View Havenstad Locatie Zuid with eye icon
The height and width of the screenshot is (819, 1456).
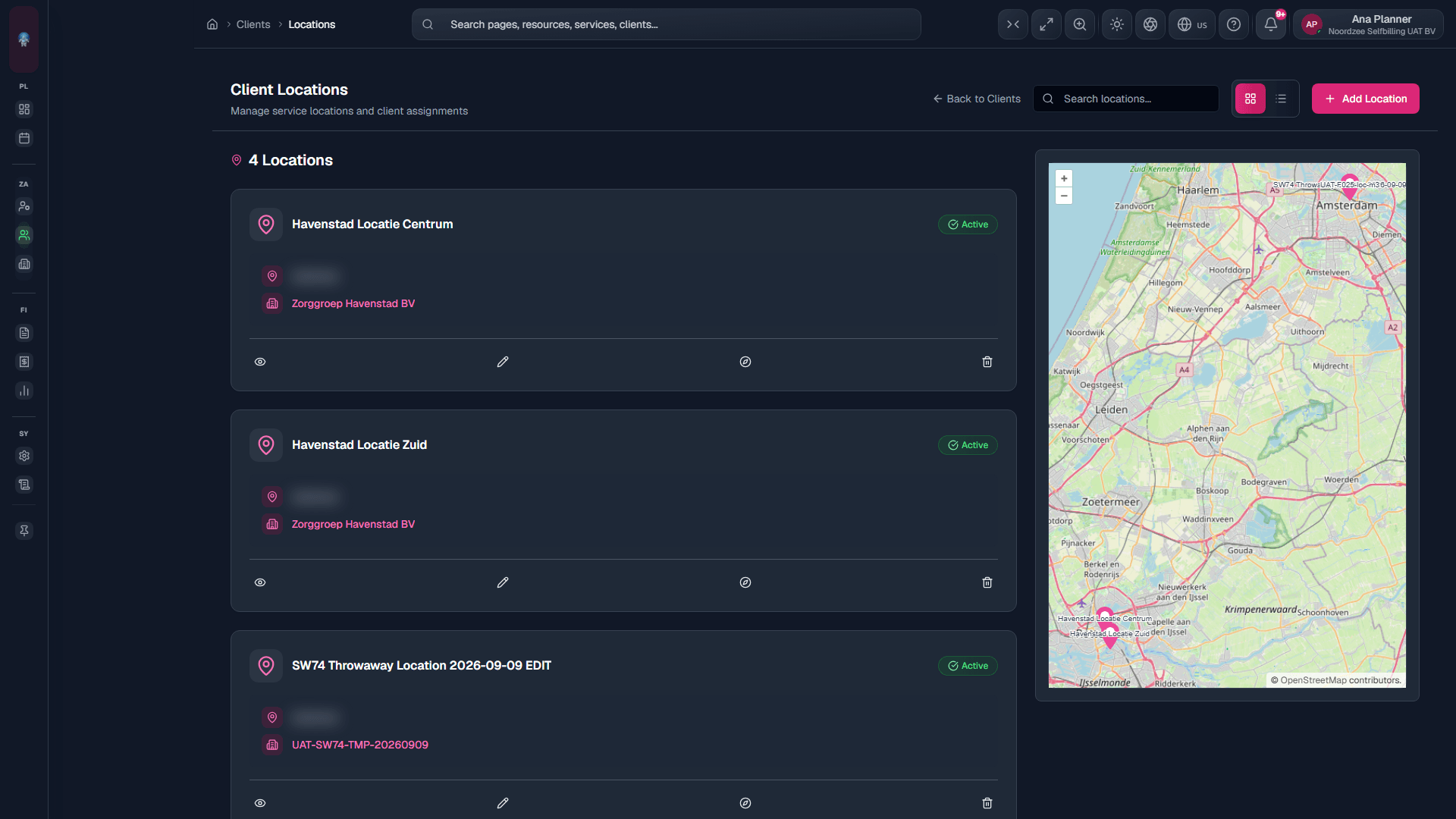[260, 582]
